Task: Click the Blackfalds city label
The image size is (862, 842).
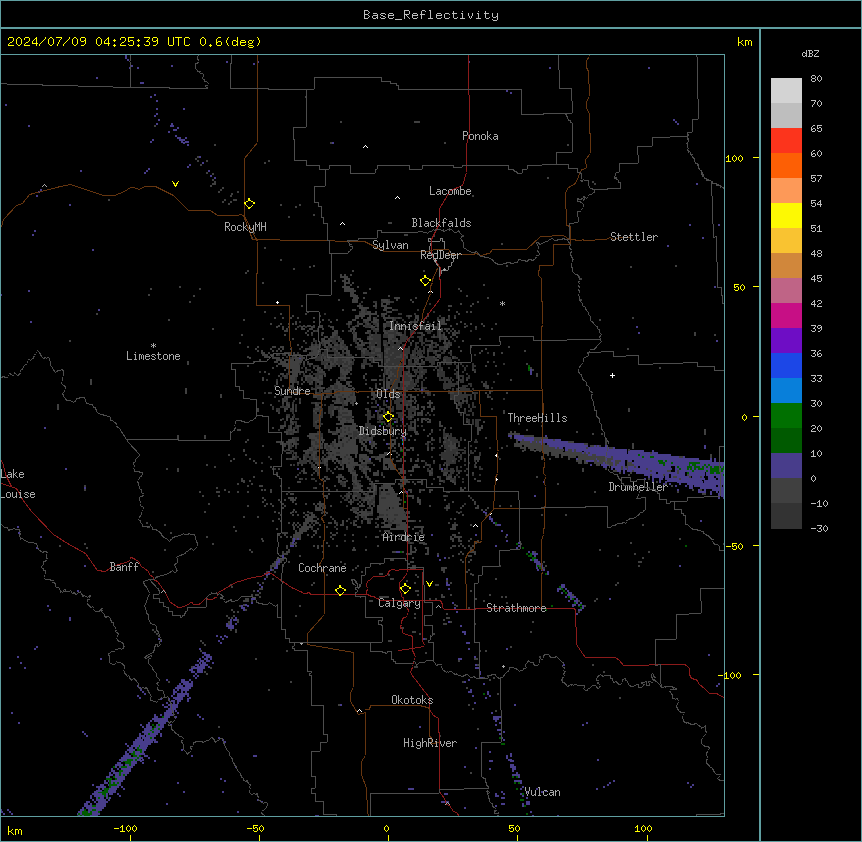Action: pos(441,223)
